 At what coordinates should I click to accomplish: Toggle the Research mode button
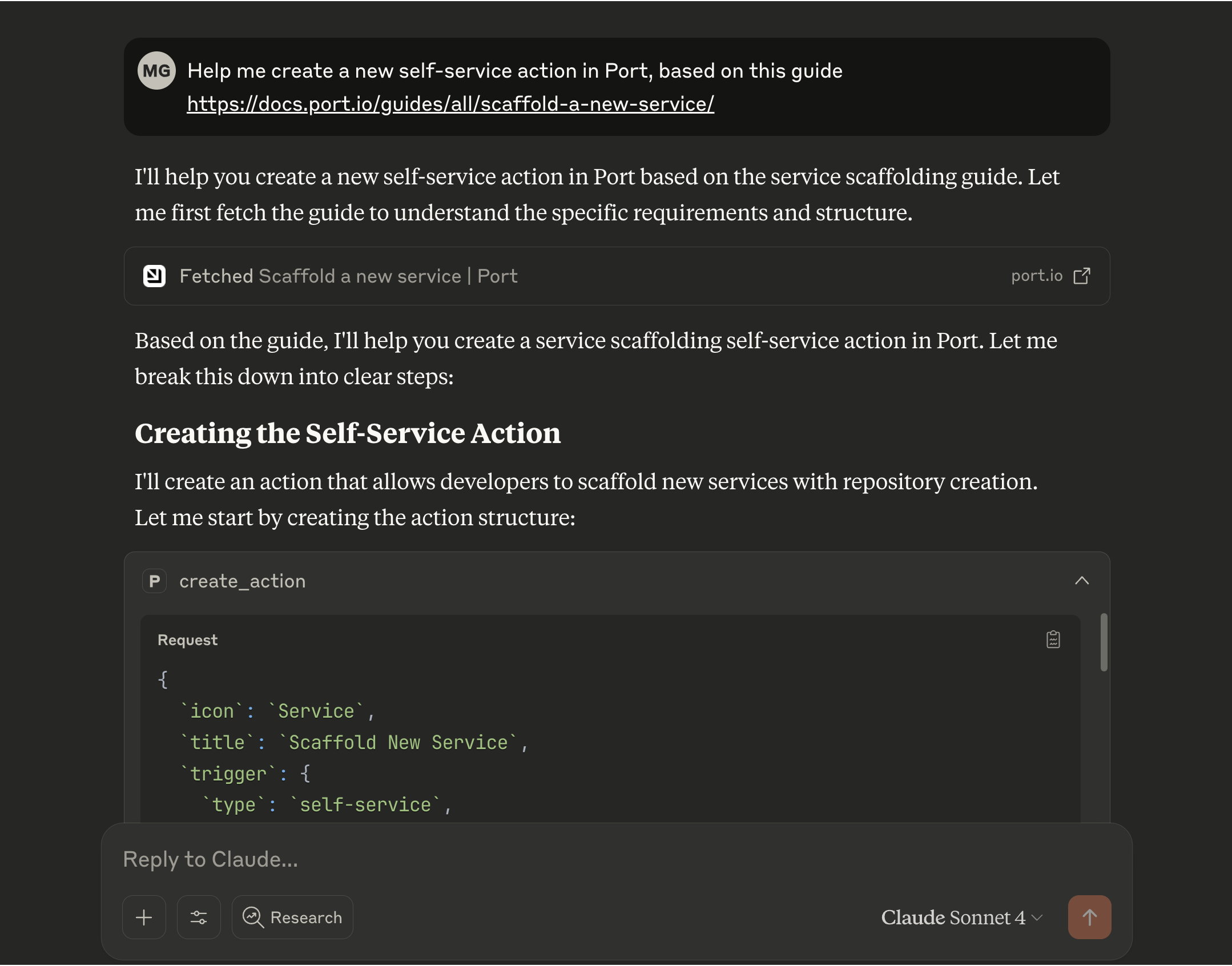pyautogui.click(x=292, y=917)
